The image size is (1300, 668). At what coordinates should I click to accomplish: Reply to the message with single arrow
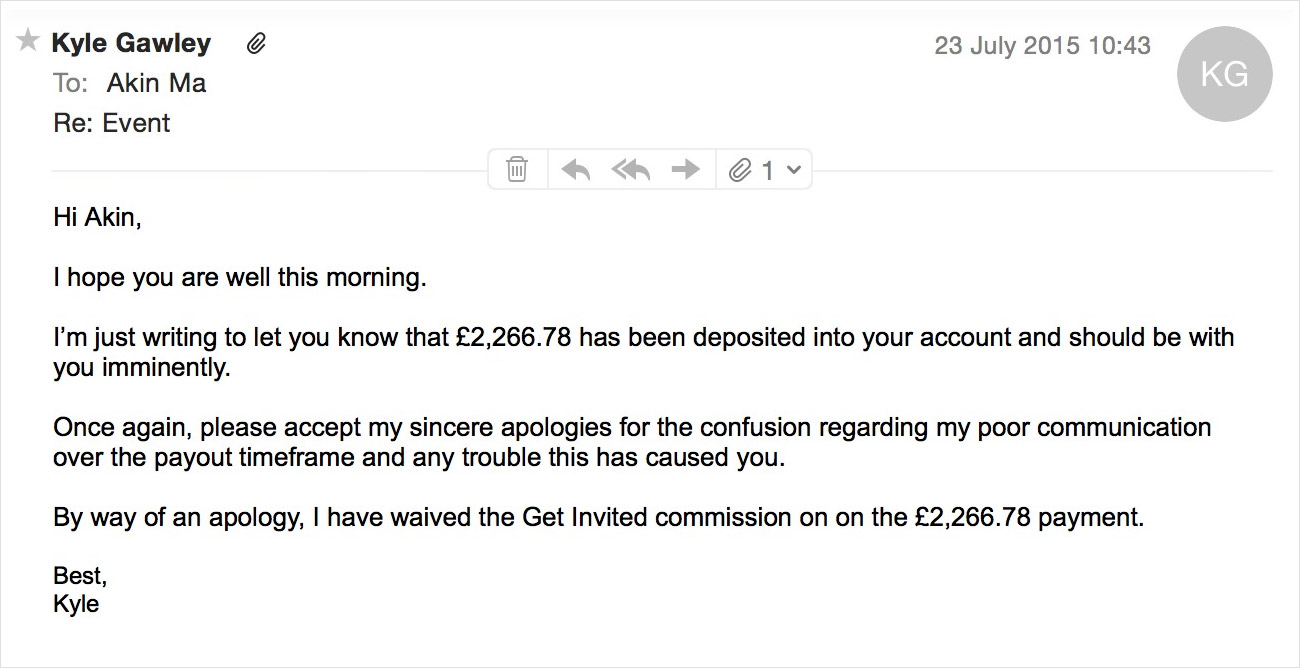(x=576, y=170)
